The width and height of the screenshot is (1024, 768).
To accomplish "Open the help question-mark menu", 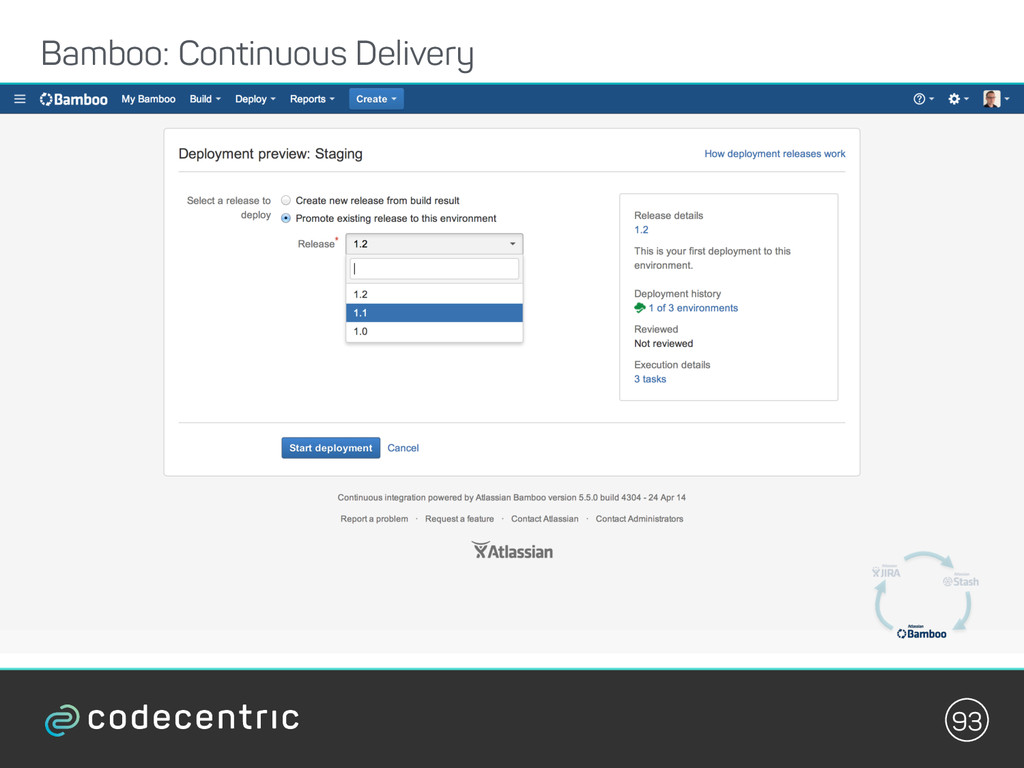I will 923,99.
